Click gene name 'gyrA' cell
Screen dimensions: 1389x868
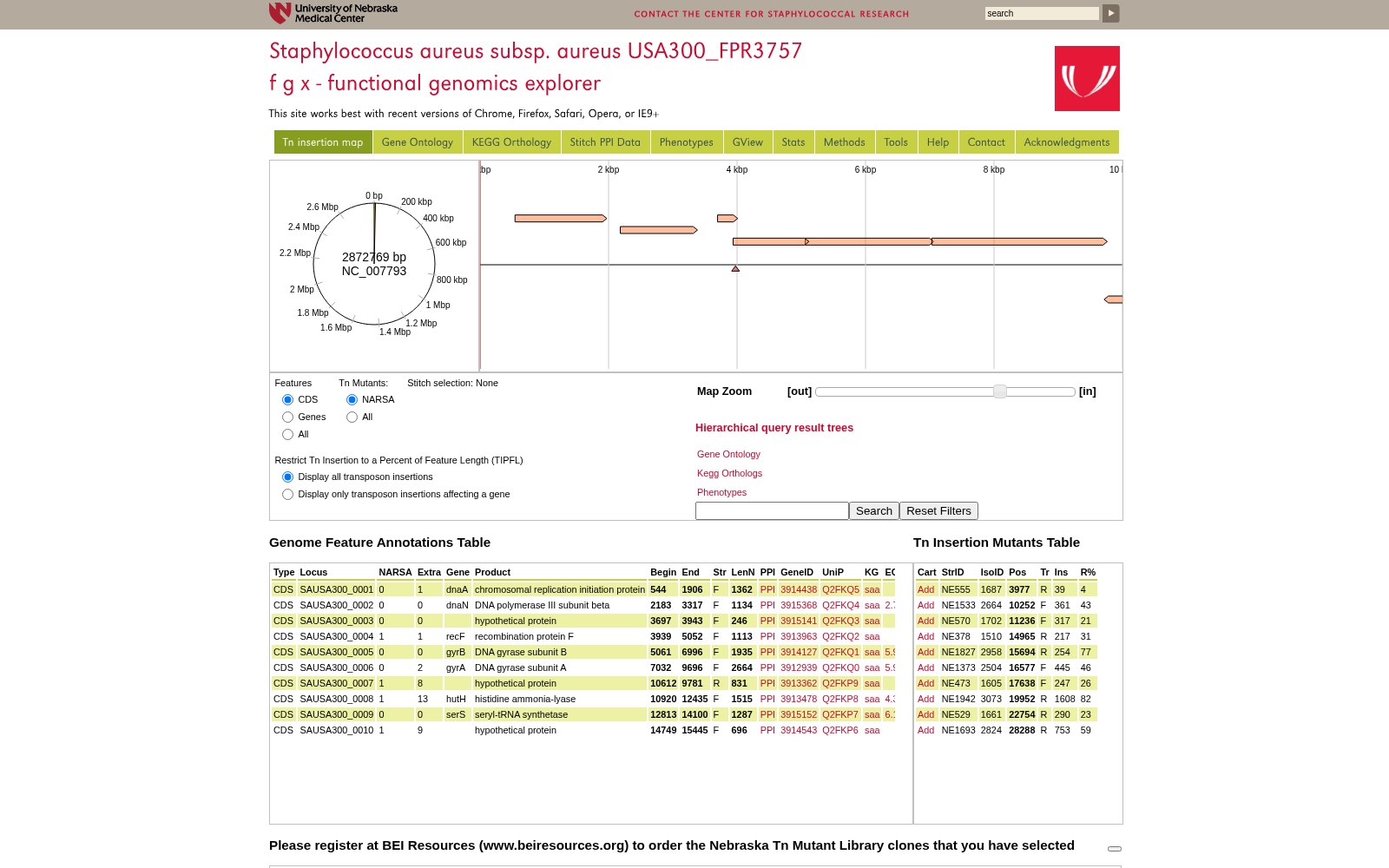pyautogui.click(x=456, y=667)
